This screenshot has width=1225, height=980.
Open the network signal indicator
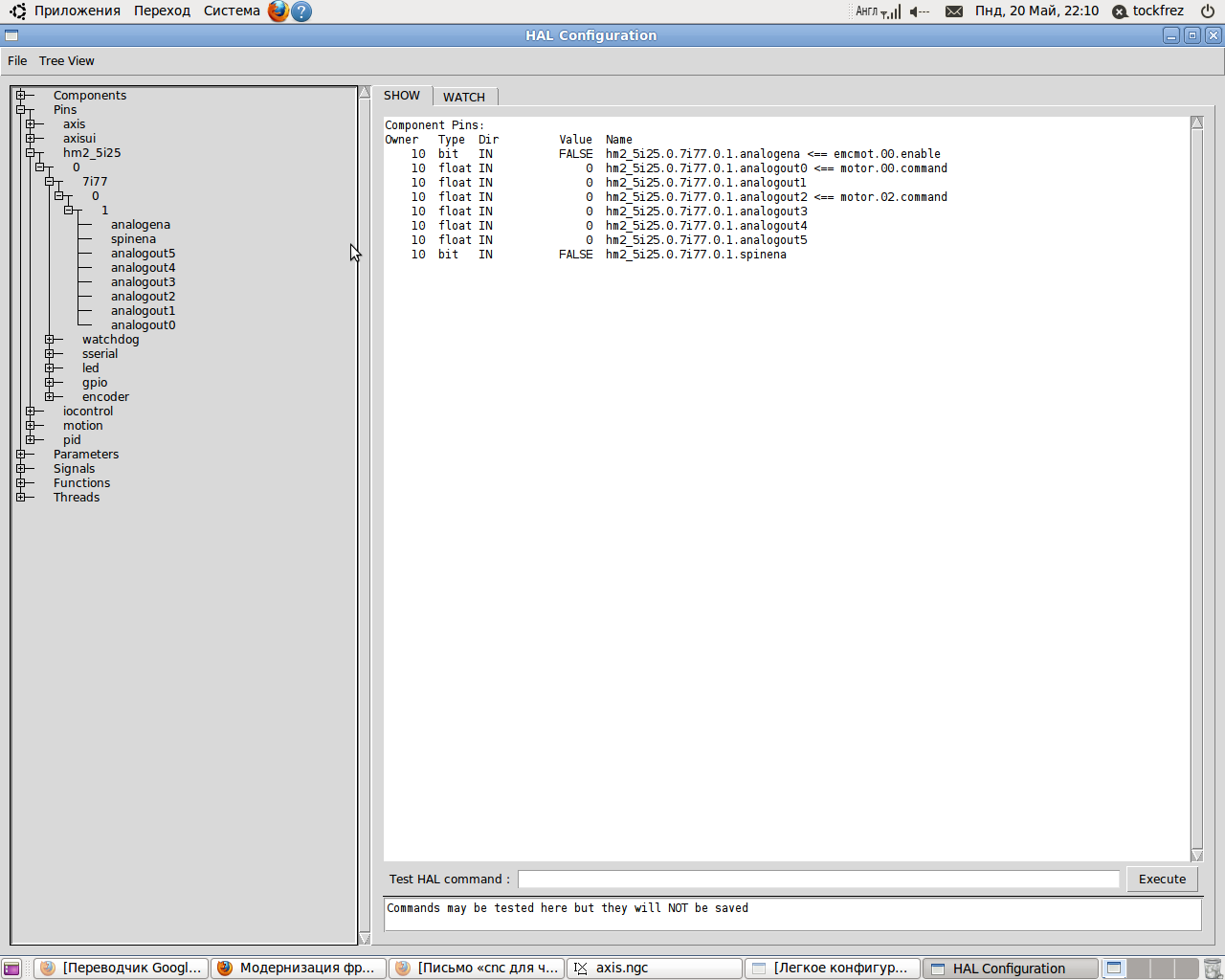pyautogui.click(x=891, y=11)
